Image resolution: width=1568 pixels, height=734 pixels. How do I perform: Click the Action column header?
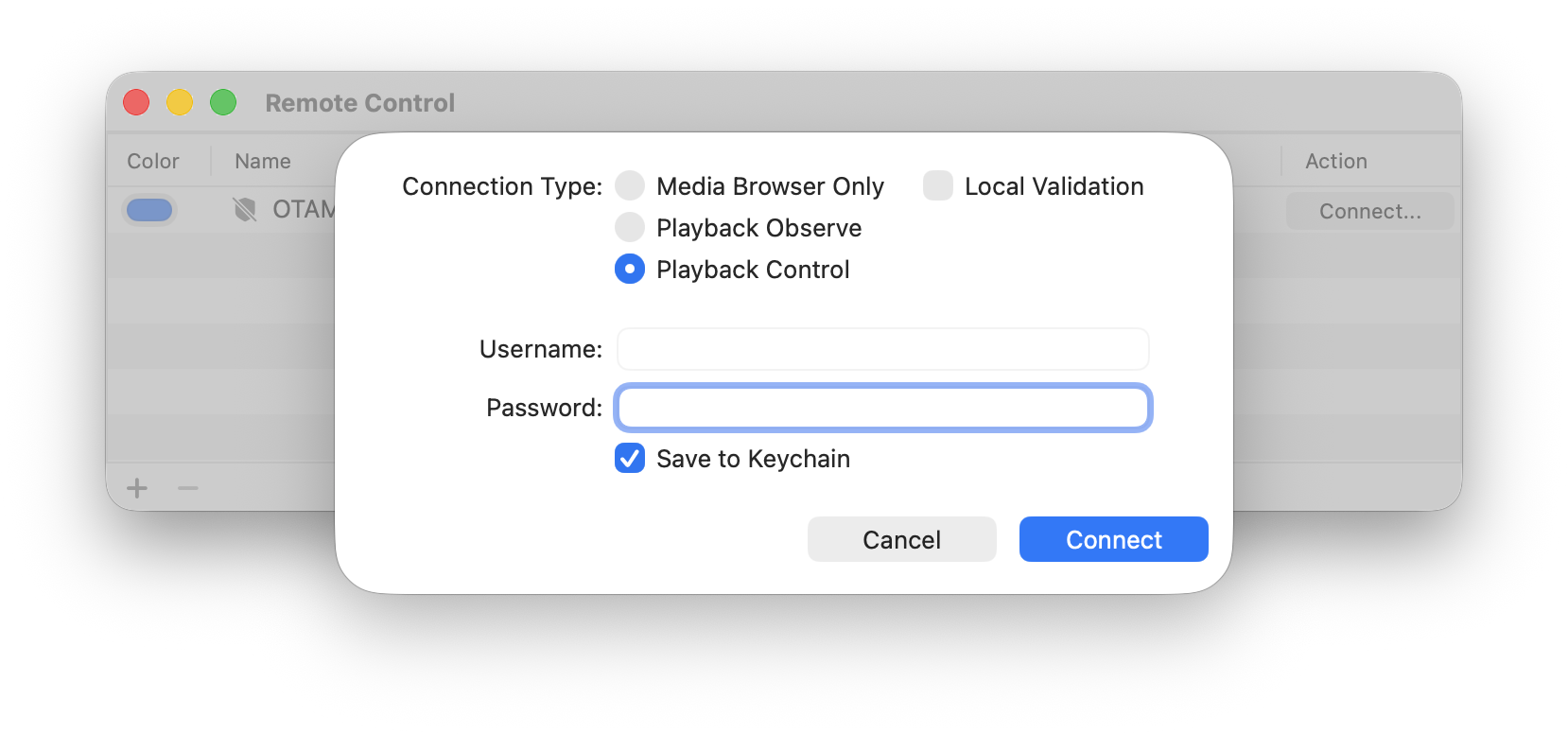click(1335, 161)
